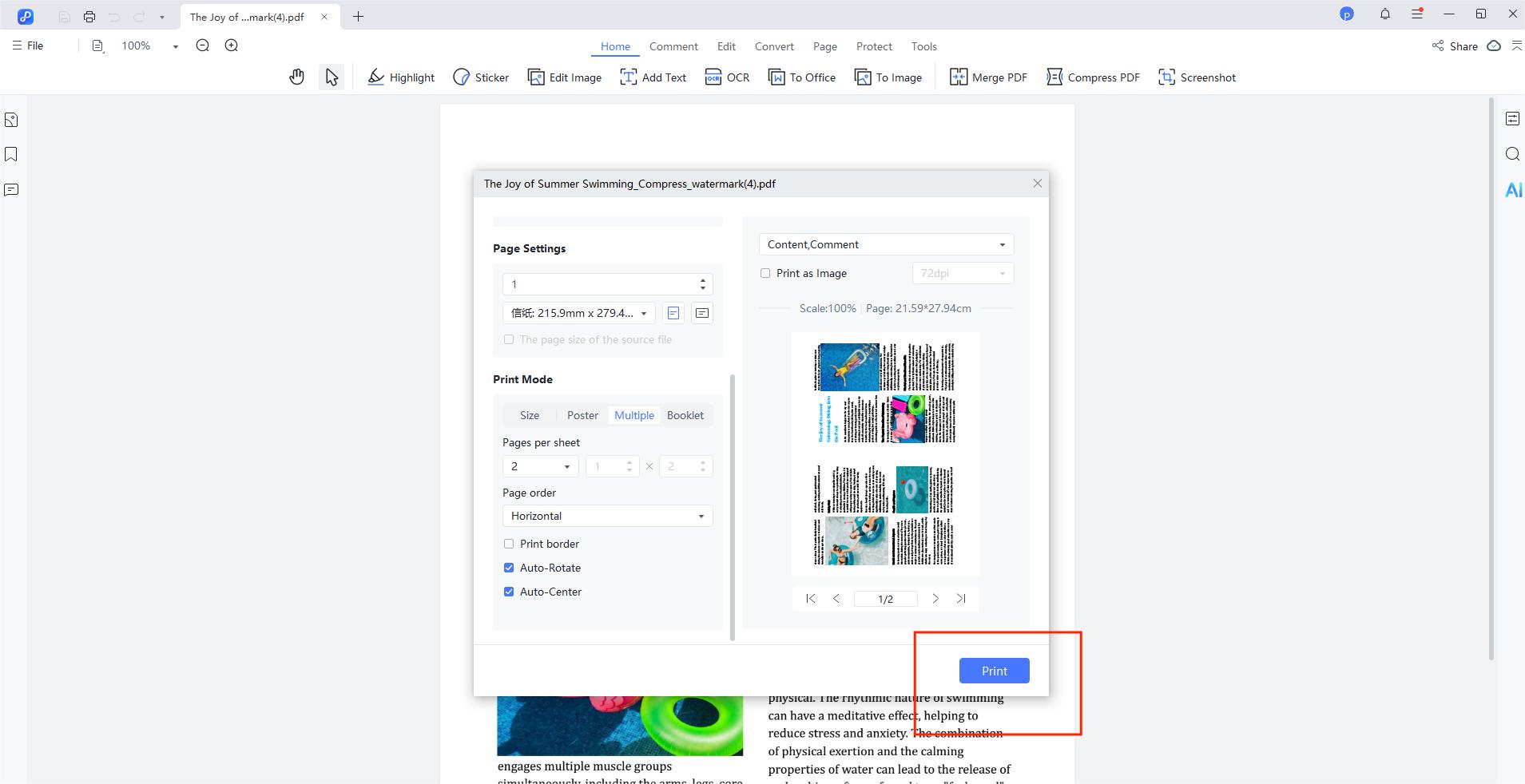Open the Protect tab

click(874, 46)
